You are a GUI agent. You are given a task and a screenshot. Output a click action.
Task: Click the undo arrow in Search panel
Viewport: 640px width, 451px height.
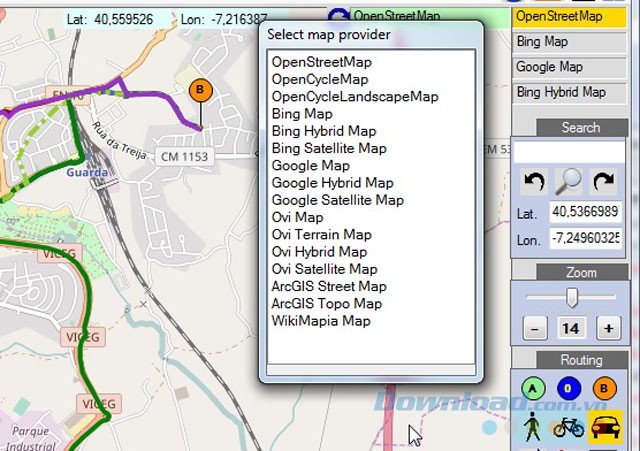click(x=533, y=182)
